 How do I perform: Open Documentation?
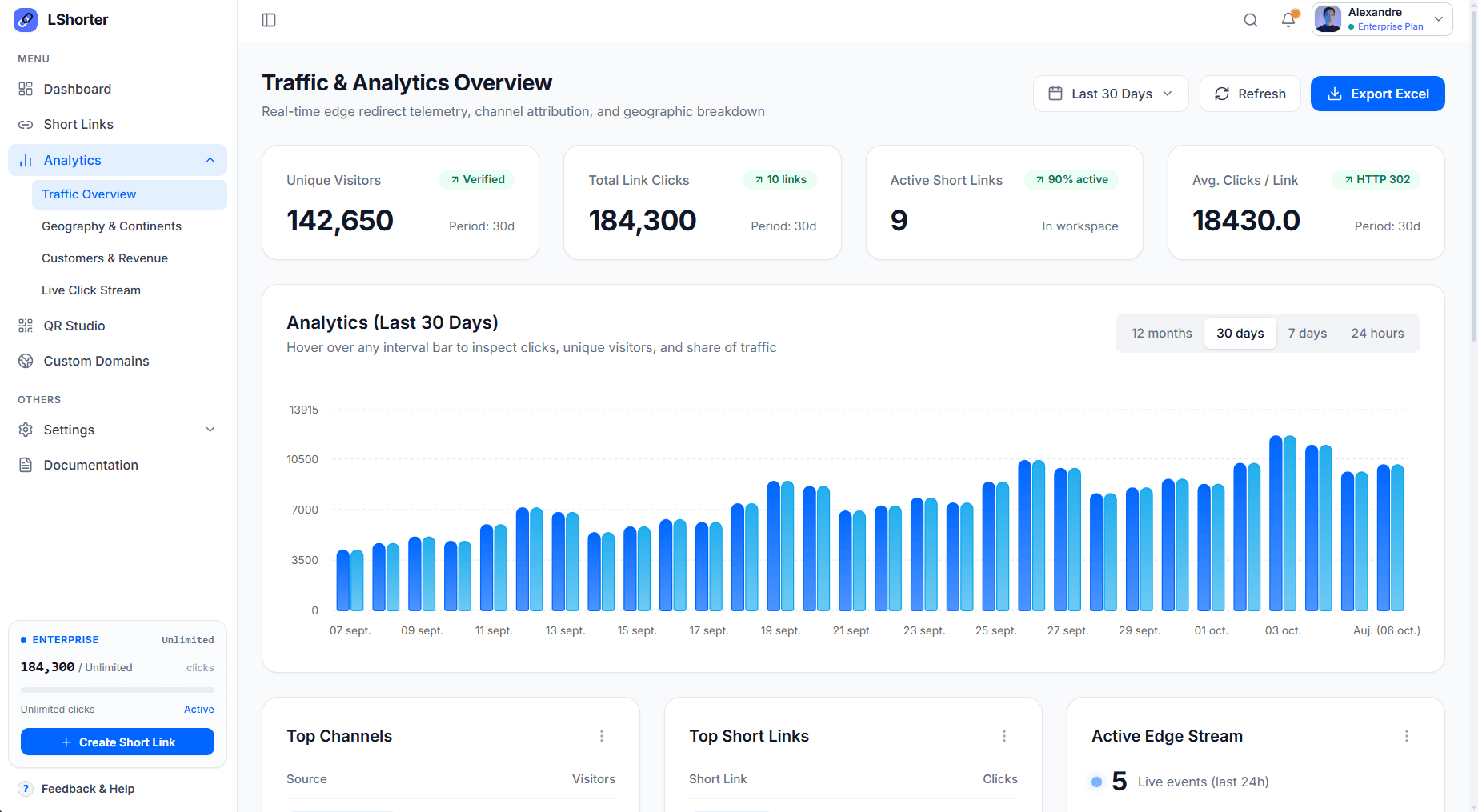(118, 465)
